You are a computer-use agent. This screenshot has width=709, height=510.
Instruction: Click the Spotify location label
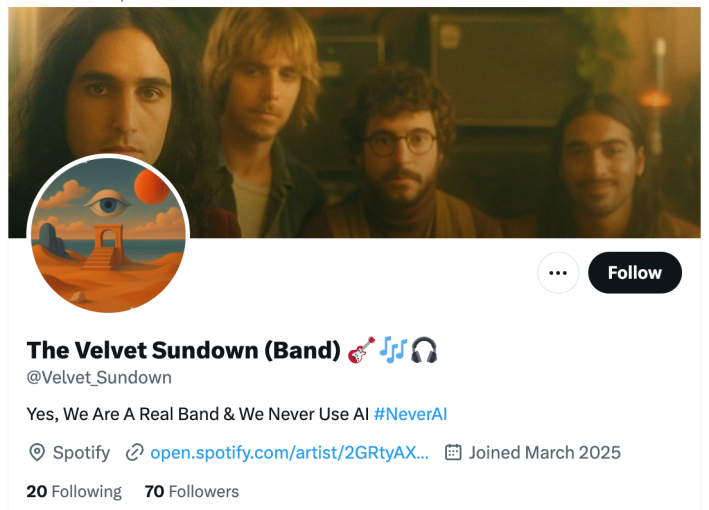81,453
